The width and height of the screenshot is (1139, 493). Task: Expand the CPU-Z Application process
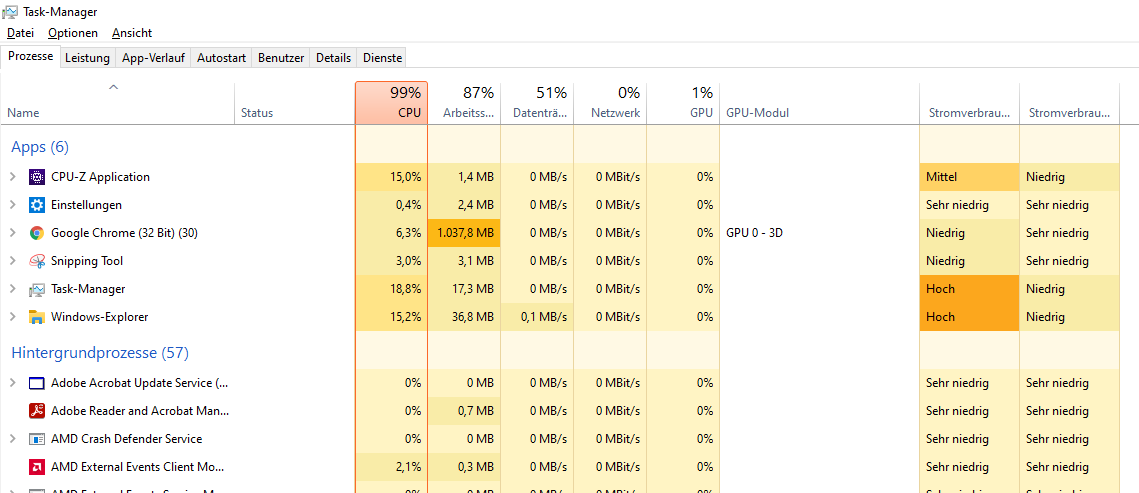pyautogui.click(x=12, y=176)
